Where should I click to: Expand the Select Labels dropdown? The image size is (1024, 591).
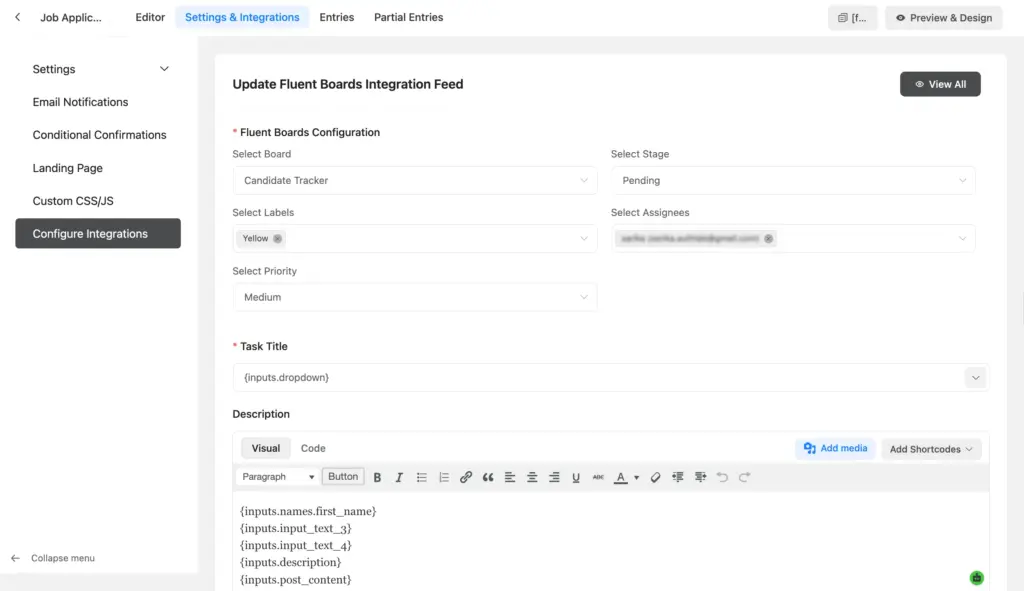click(584, 238)
